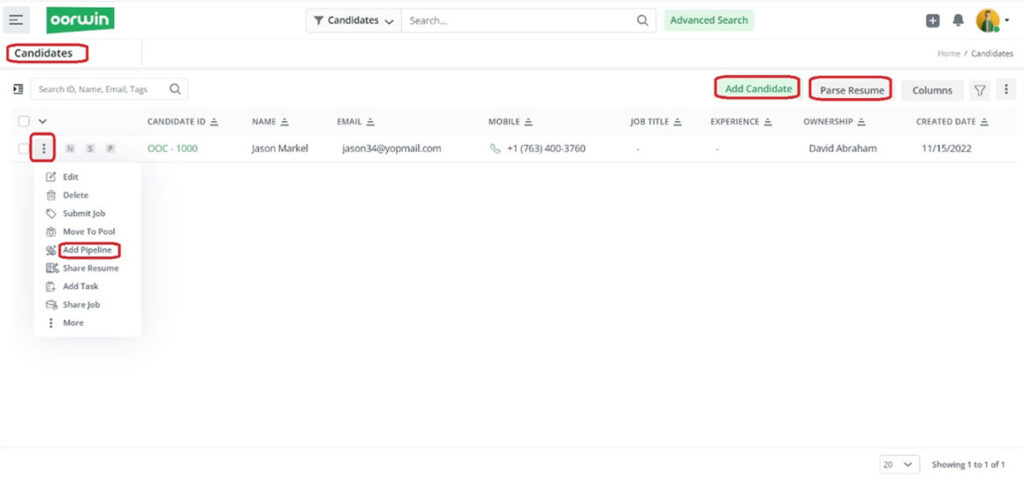Viewport: 1024px width, 477px height.
Task: Tick the select-all header checkbox
Action: 24,122
